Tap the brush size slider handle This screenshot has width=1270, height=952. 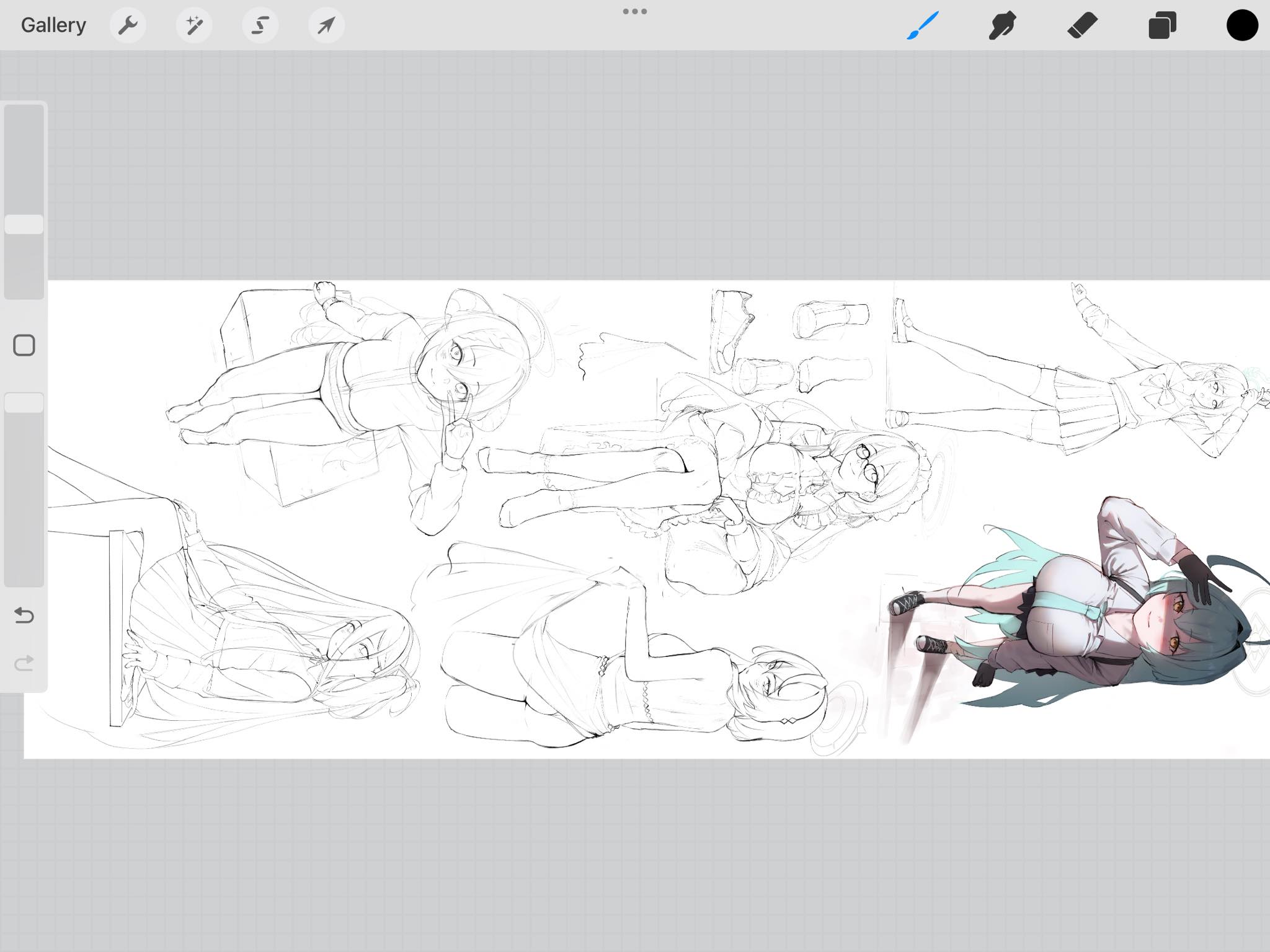pyautogui.click(x=24, y=224)
